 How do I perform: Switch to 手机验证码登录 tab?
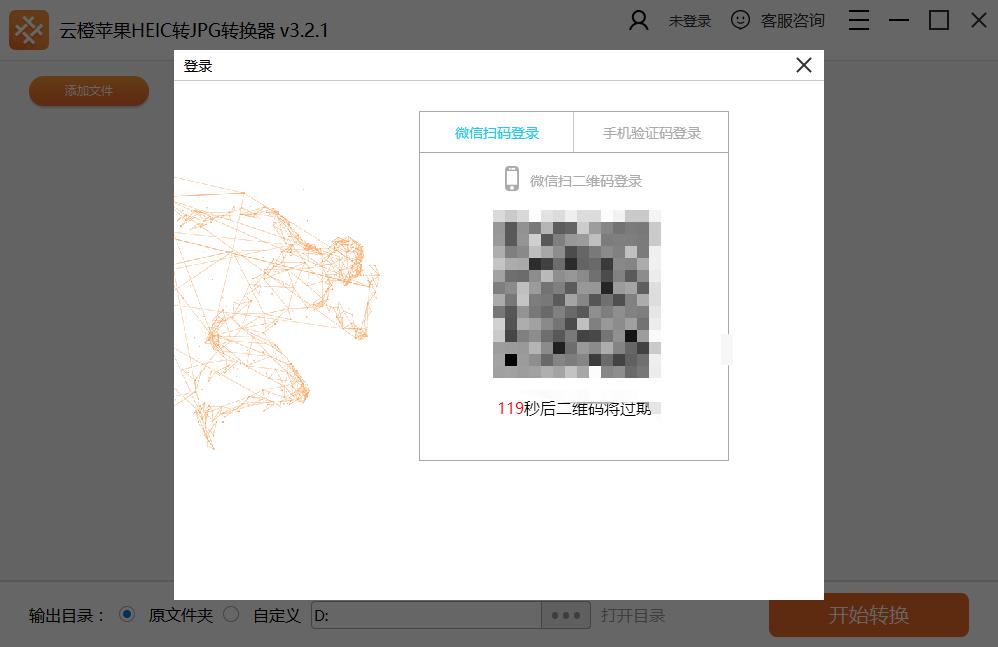652,133
